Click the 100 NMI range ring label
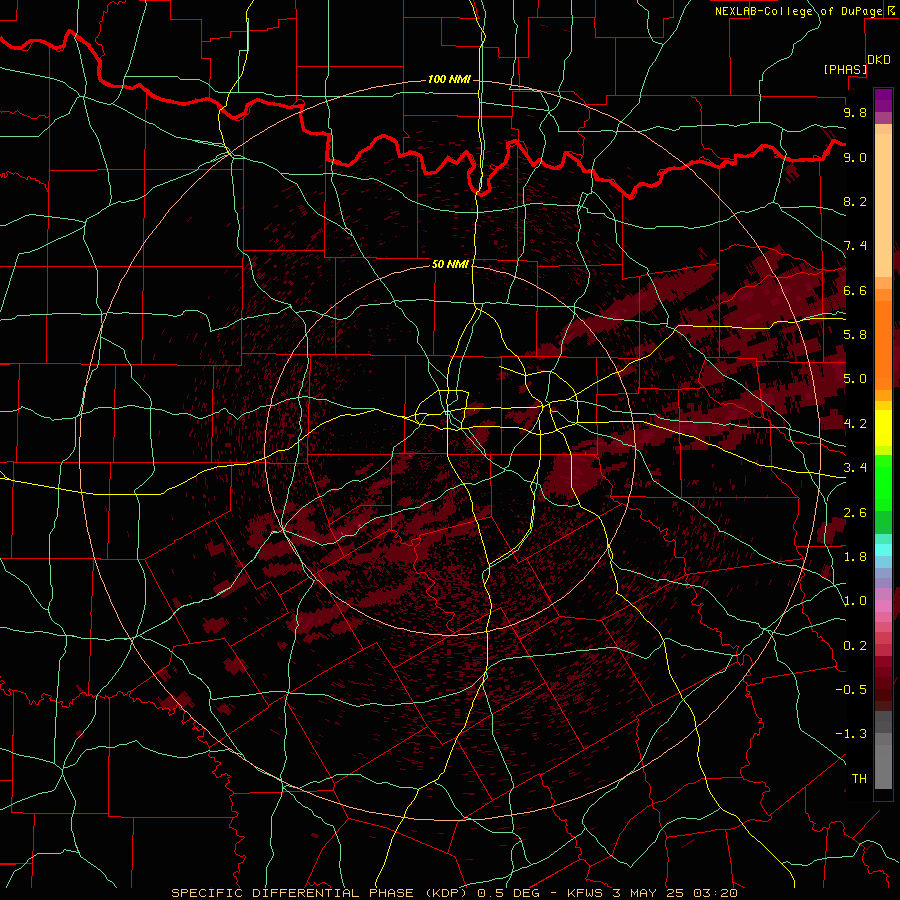Screen dimensions: 900x900 pos(449,79)
